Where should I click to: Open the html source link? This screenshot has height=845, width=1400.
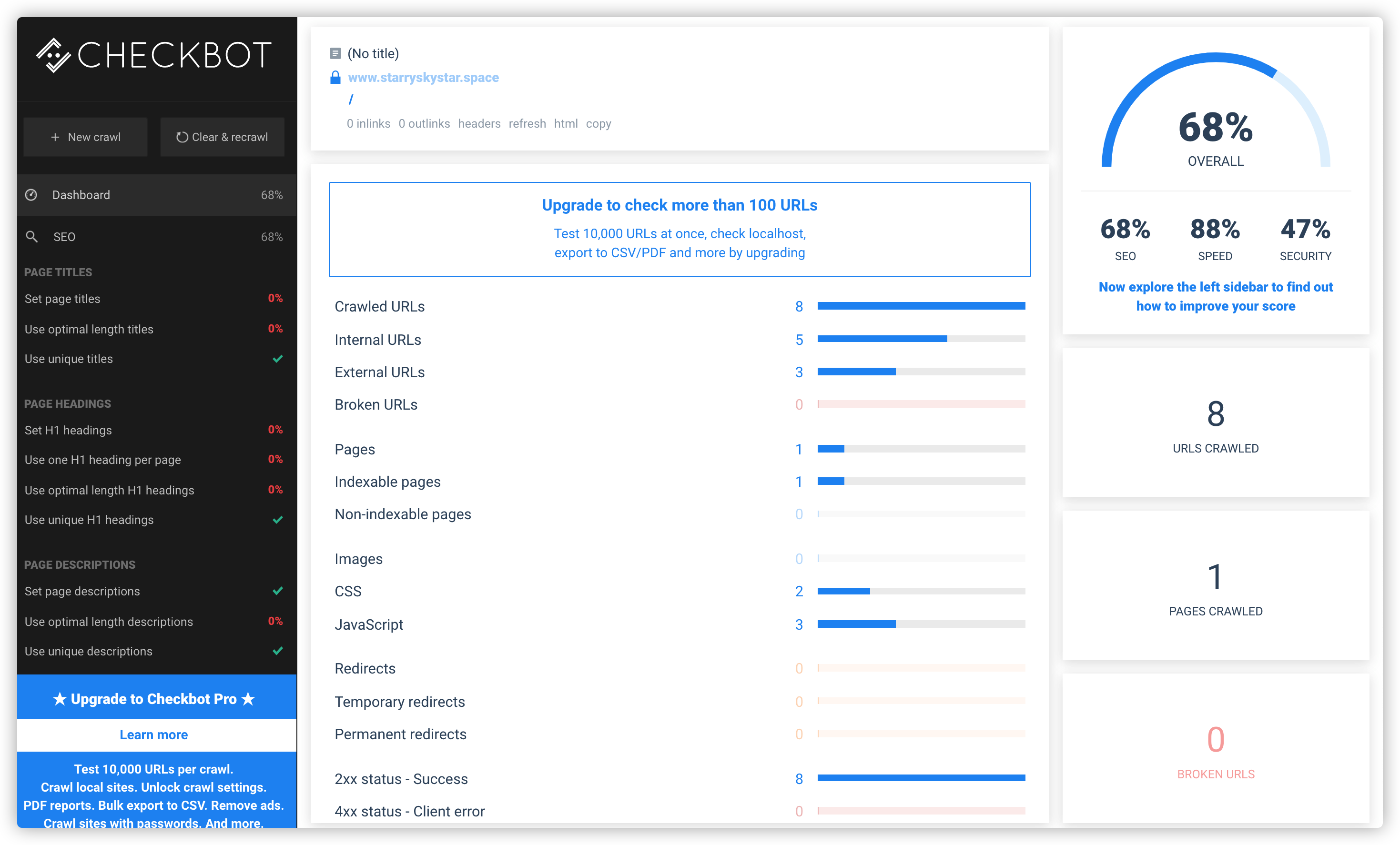point(565,124)
